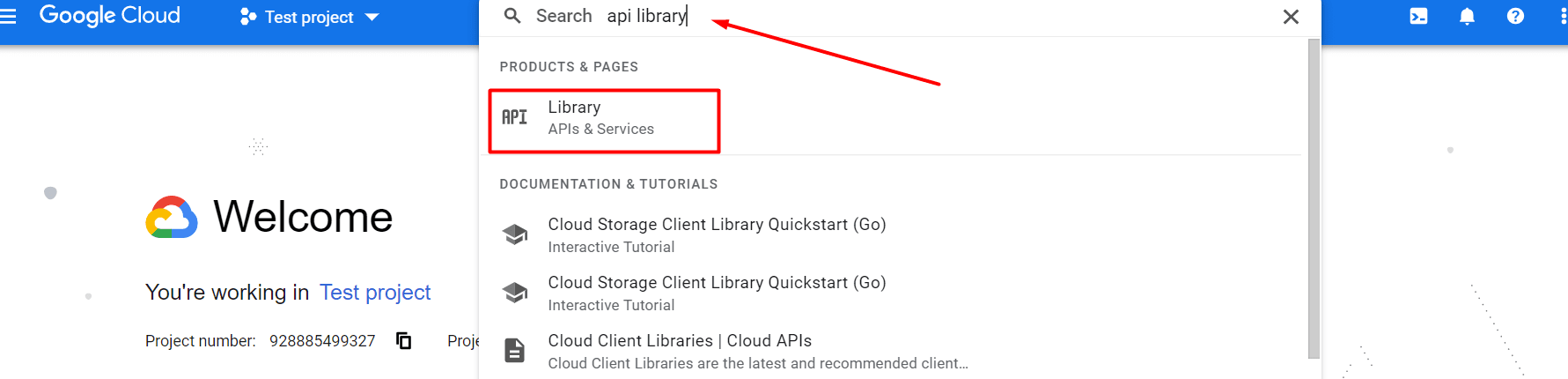Open the Test project selector dropdown
Image resolution: width=1568 pixels, height=379 pixels.
tap(309, 17)
